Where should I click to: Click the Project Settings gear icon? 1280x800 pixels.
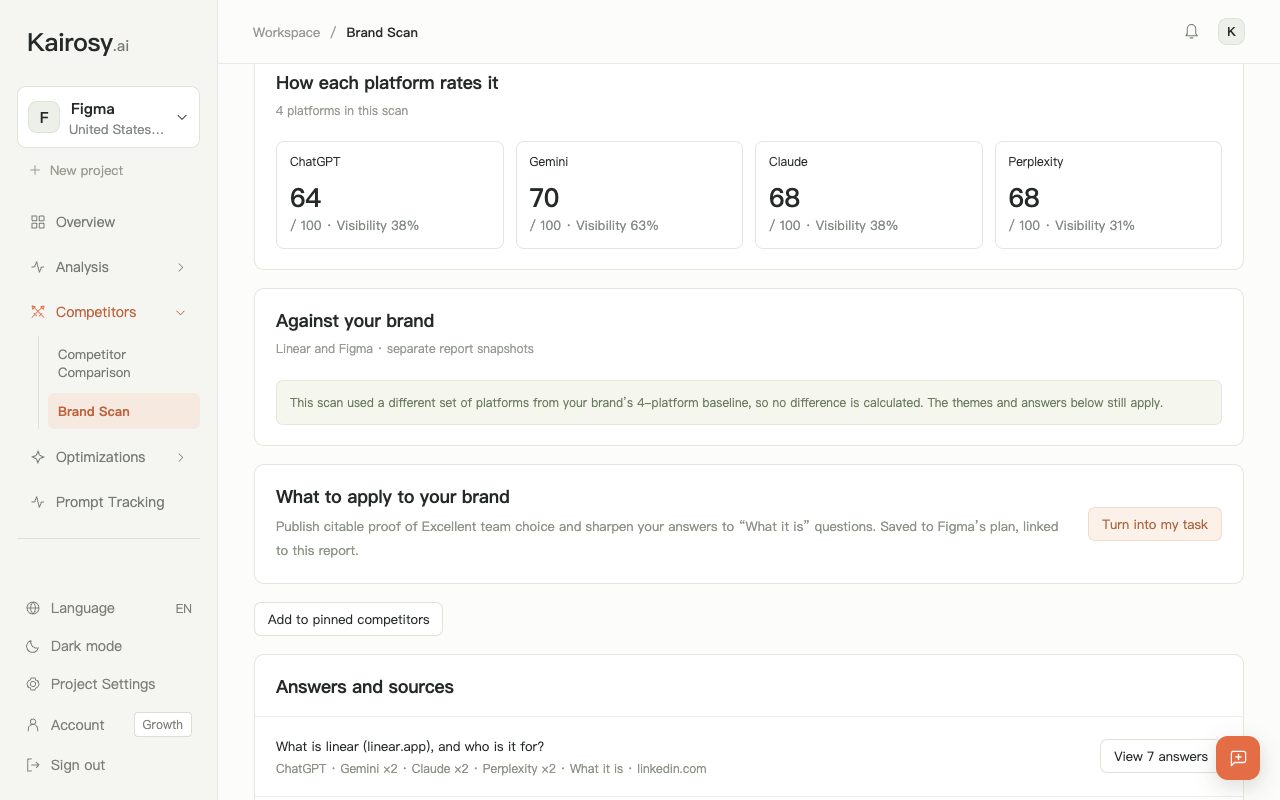pos(33,684)
